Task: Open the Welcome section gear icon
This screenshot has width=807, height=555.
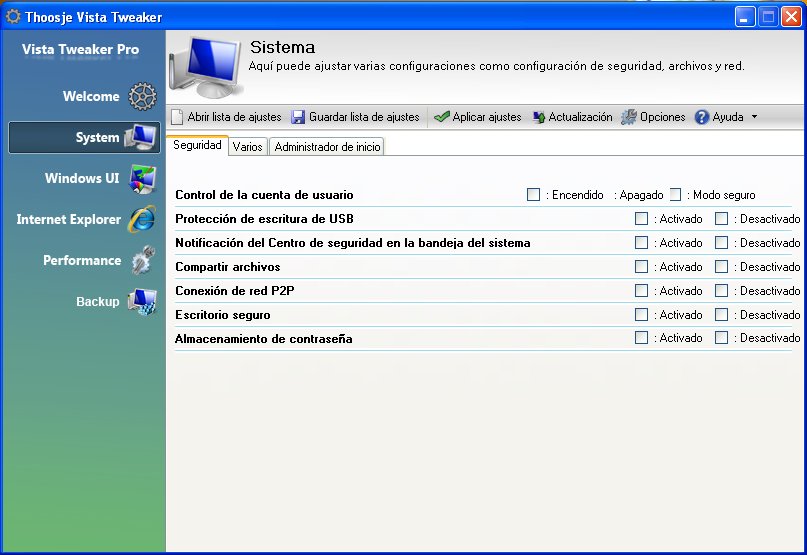Action: pyautogui.click(x=142, y=96)
